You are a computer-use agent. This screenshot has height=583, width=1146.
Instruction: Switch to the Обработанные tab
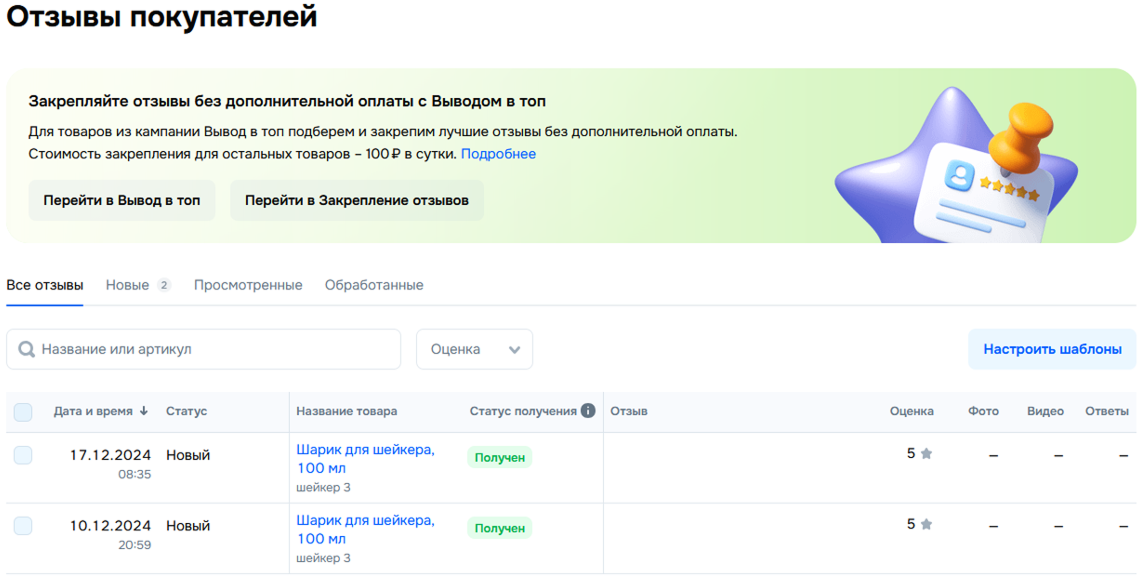(374, 285)
